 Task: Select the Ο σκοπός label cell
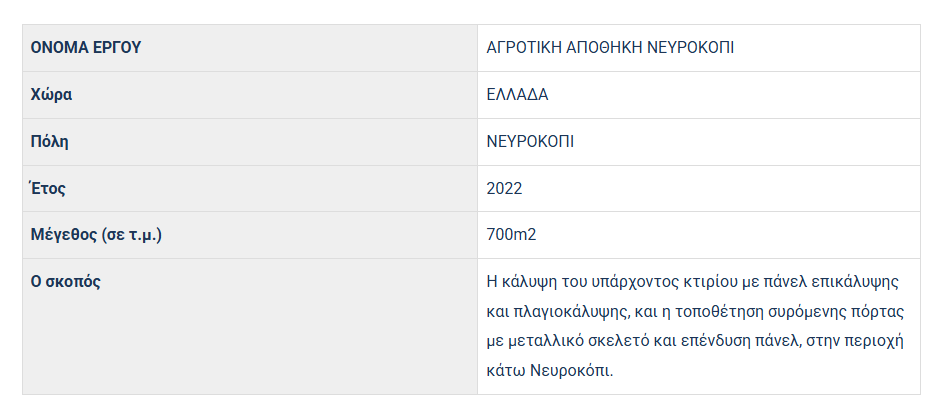click(66, 281)
